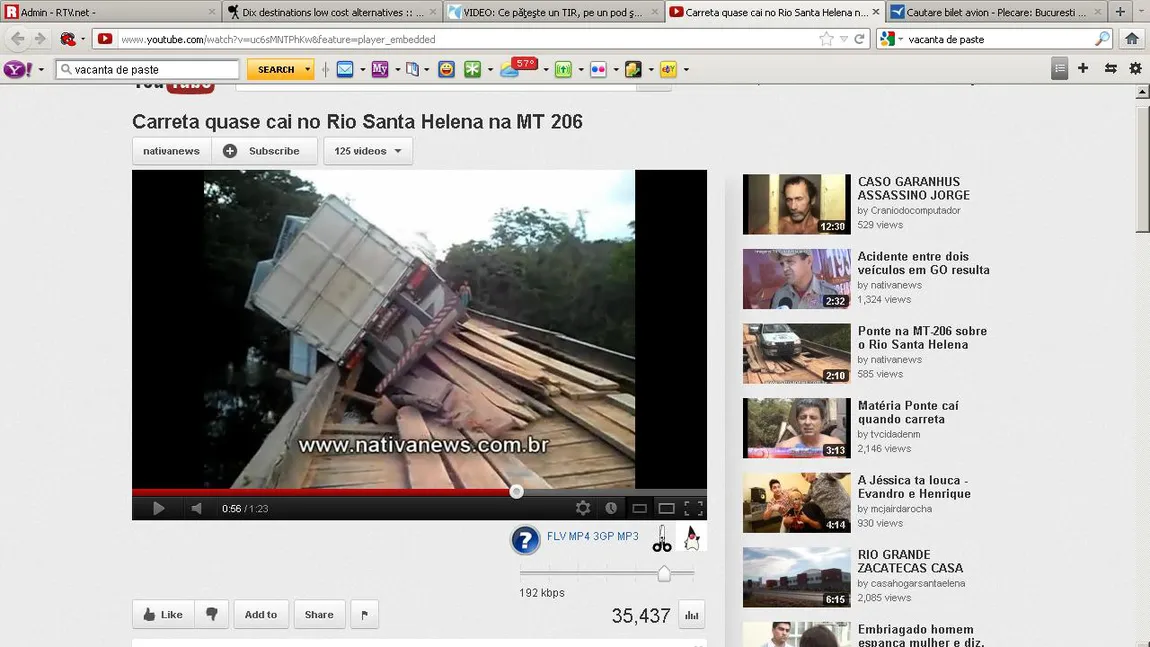Expand the 125 videos dropdown
The height and width of the screenshot is (647, 1150).
(368, 151)
